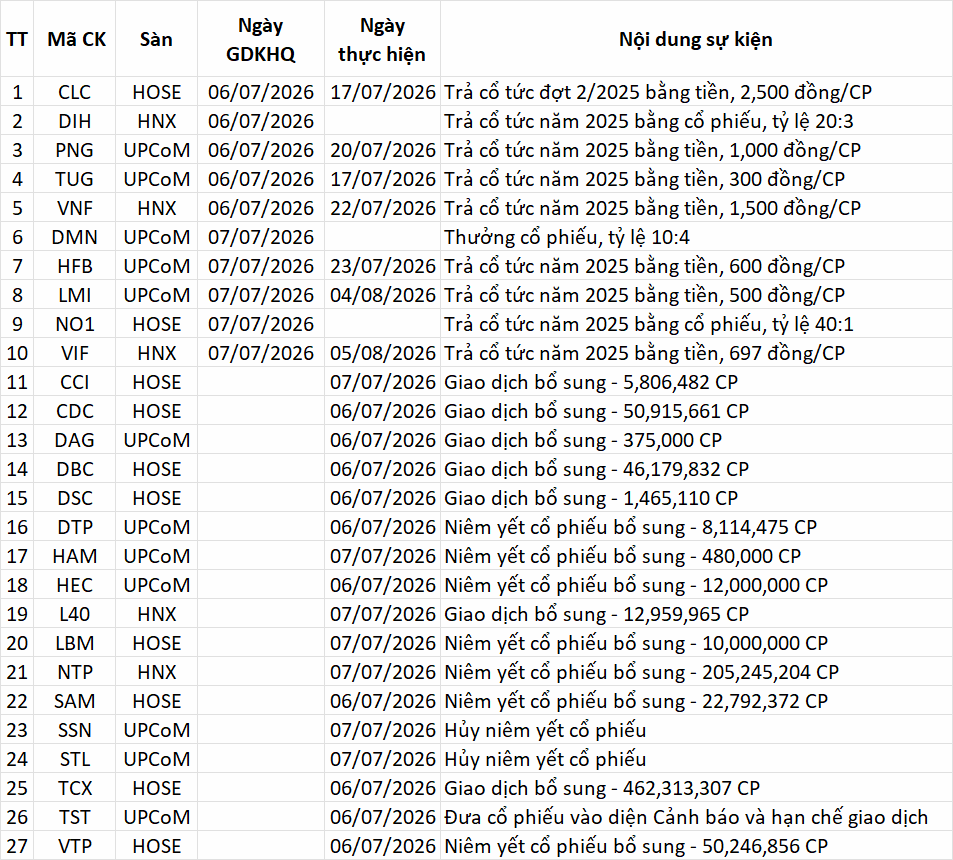The height and width of the screenshot is (860, 953).
Task: Click 'Niêm yết cổ phiếu bổ sung - 205,245,204 CP'
Action: [641, 672]
